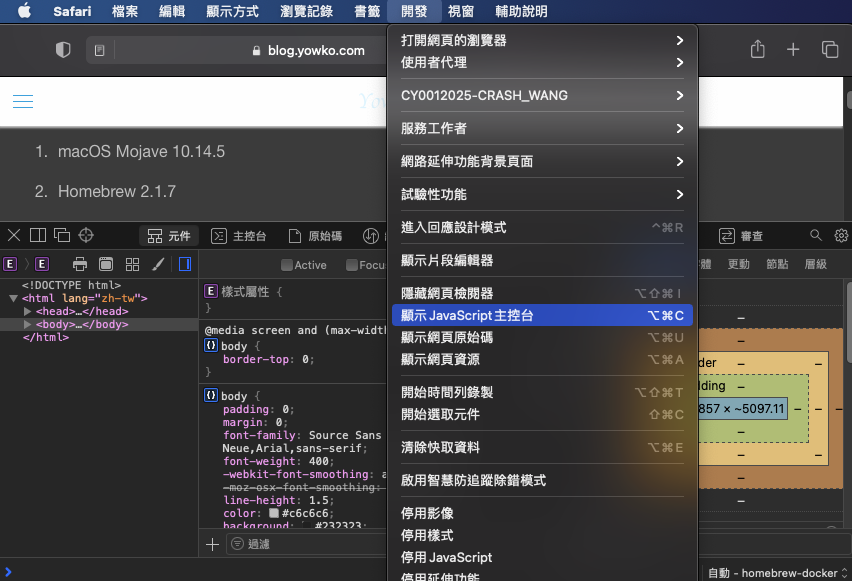Open the 書籤 menu in menu bar
852x581 pixels.
[367, 11]
